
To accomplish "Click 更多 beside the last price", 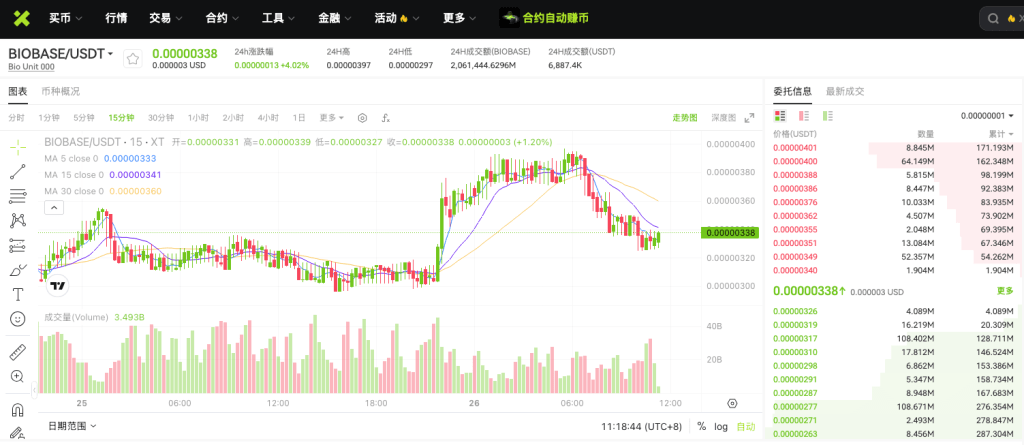I will point(1005,291).
